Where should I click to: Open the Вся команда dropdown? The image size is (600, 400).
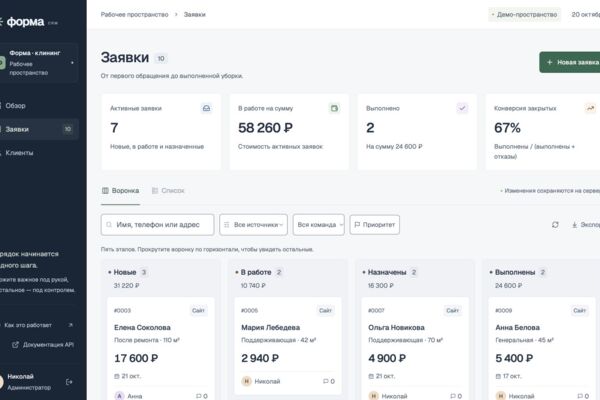coord(318,225)
